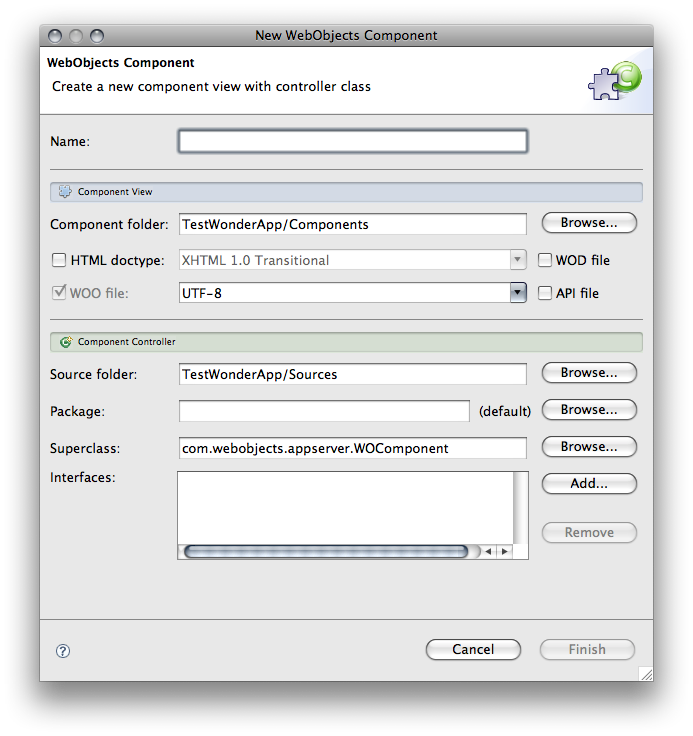Enable the WOD file checkbox

pyautogui.click(x=545, y=260)
